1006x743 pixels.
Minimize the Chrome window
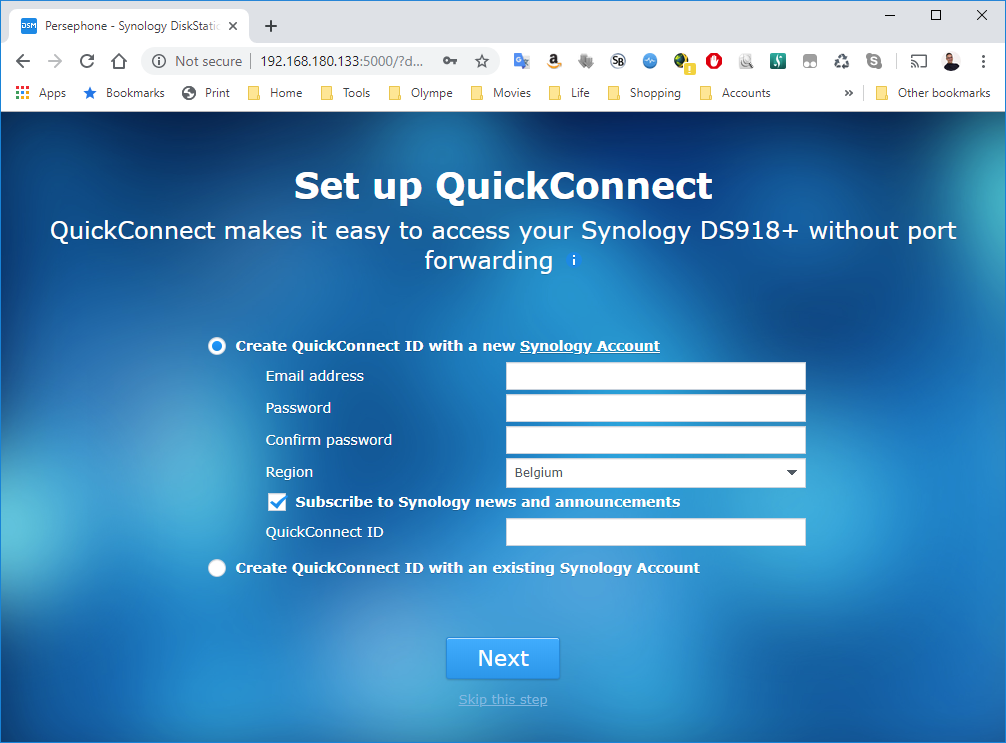point(890,15)
